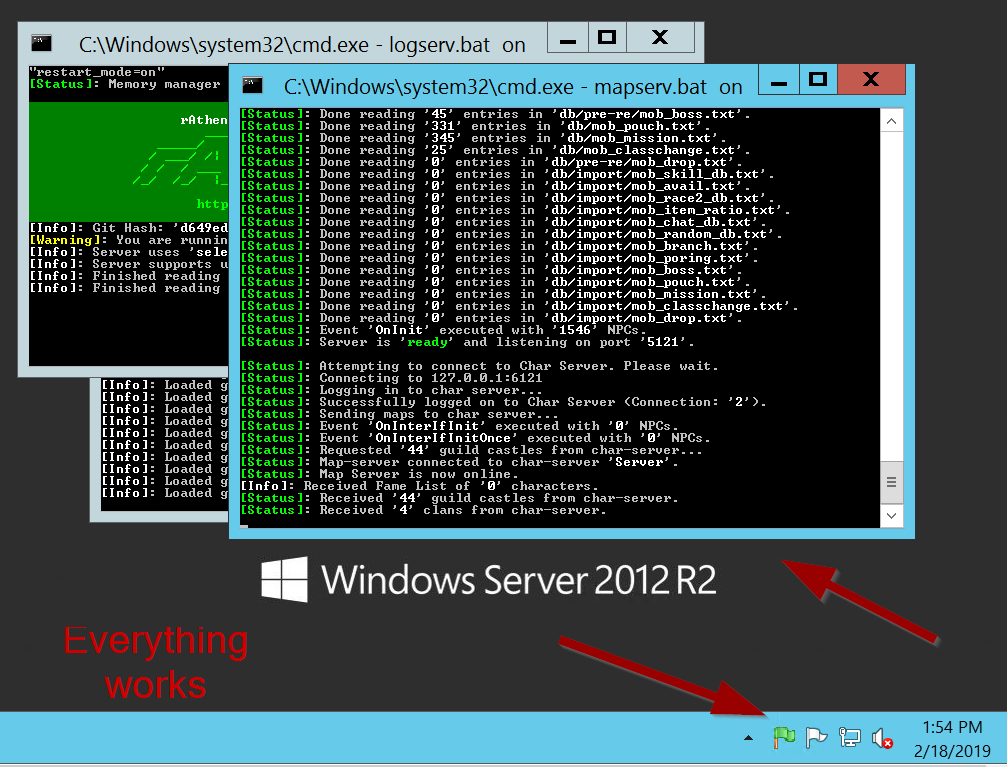
Task: Click line "Server is 'ready' and listening on port '5121'"
Action: (x=468, y=342)
